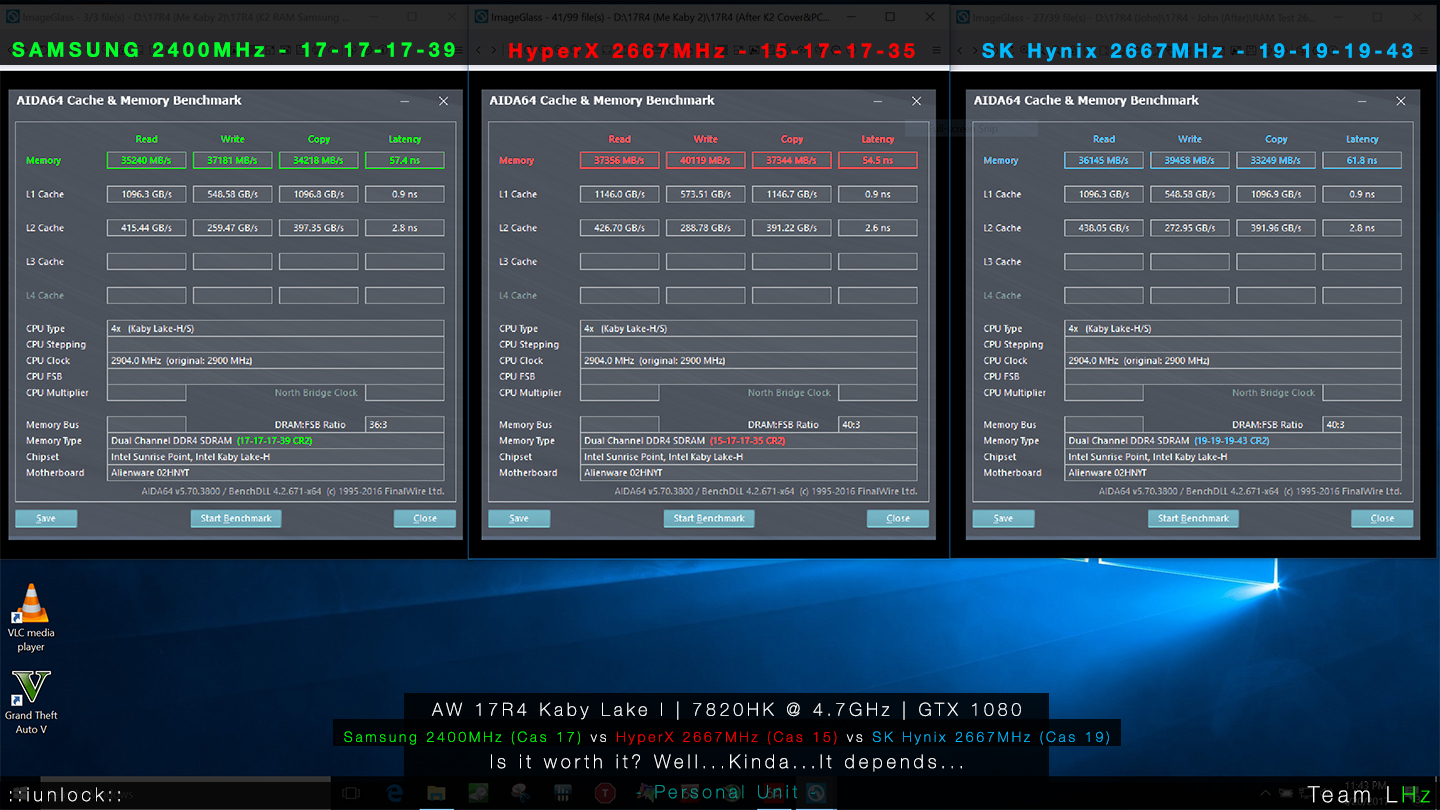The width and height of the screenshot is (1440, 810).
Task: Select the memory latency value 61.8 ns
Action: coord(1362,160)
